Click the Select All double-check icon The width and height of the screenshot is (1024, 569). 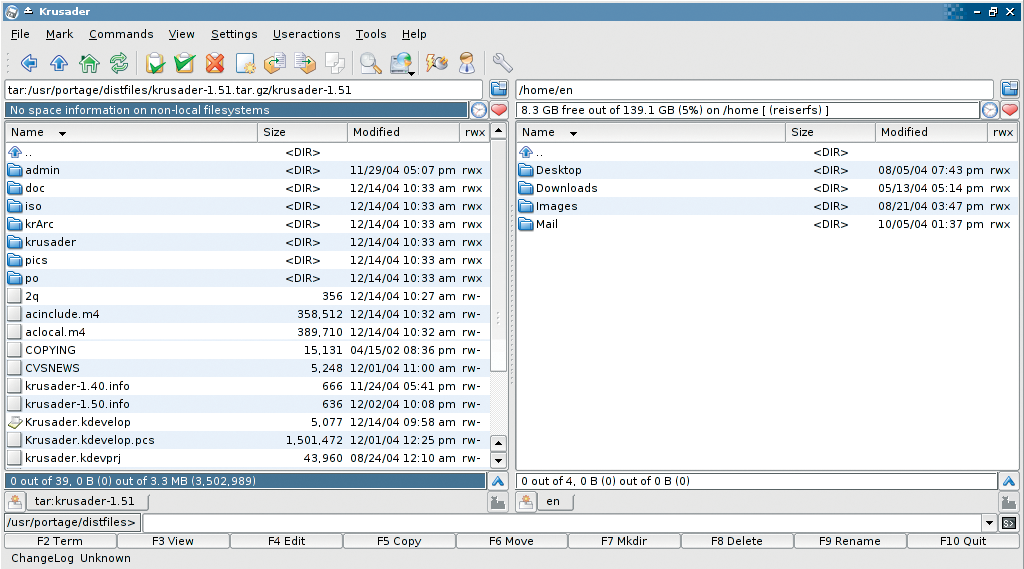pyautogui.click(x=185, y=63)
